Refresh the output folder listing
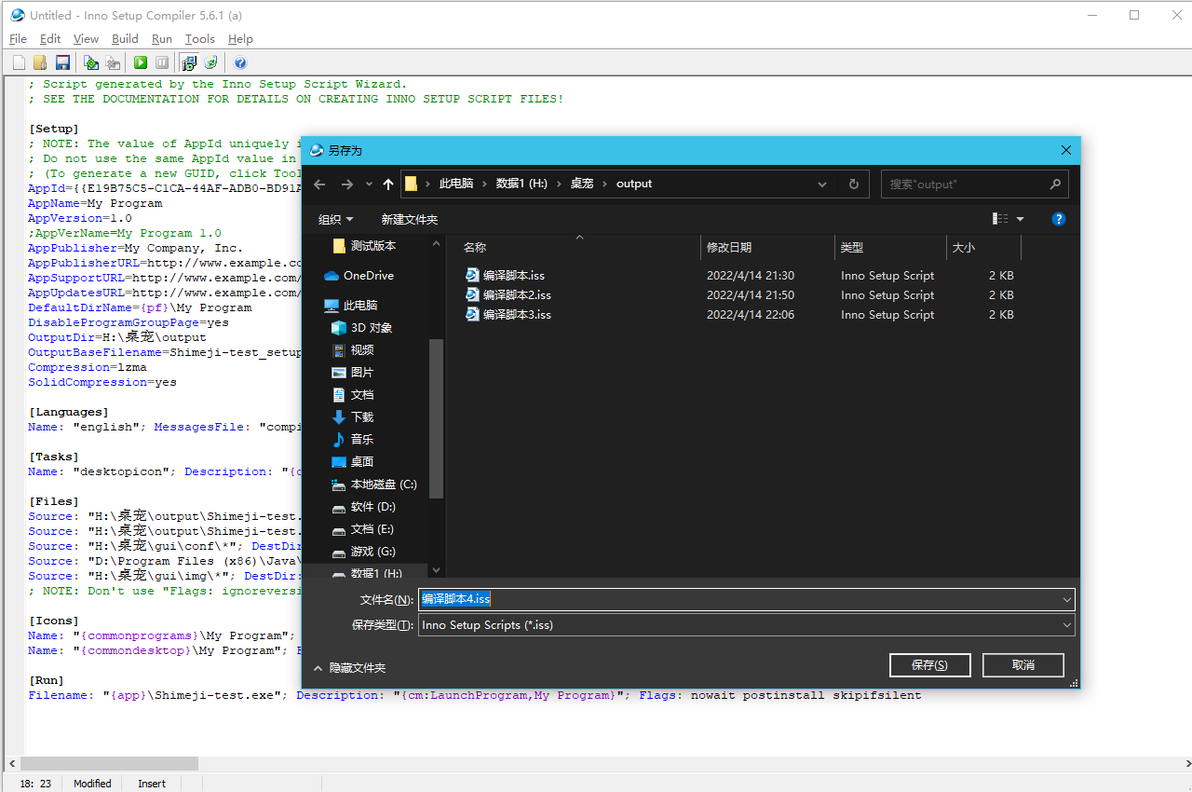The image size is (1192, 792). [x=854, y=184]
